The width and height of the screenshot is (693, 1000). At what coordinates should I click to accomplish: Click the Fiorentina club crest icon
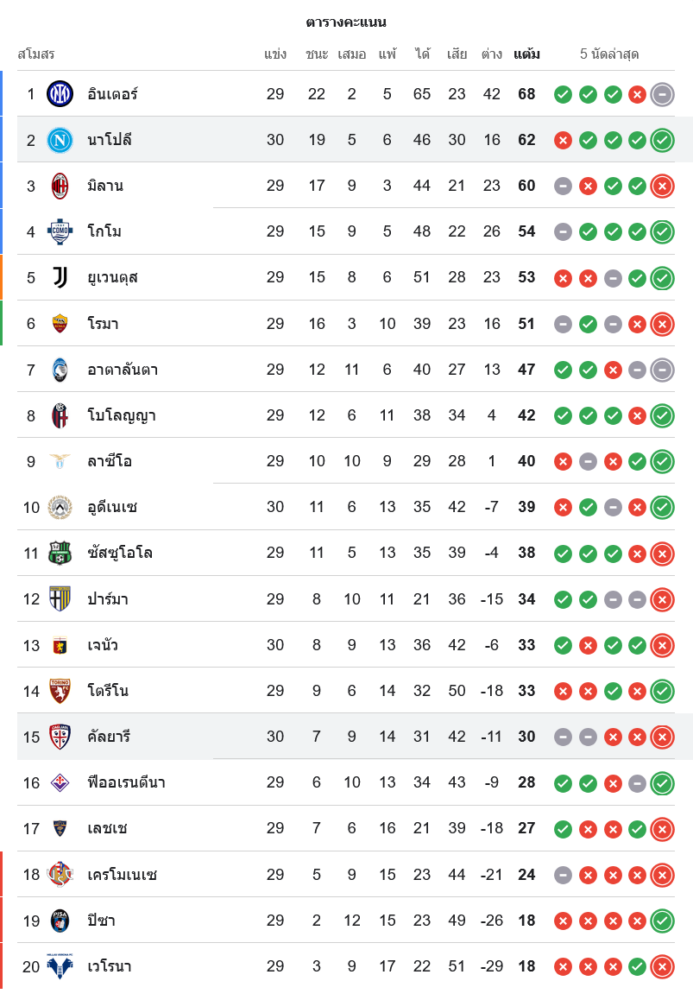tap(60, 782)
